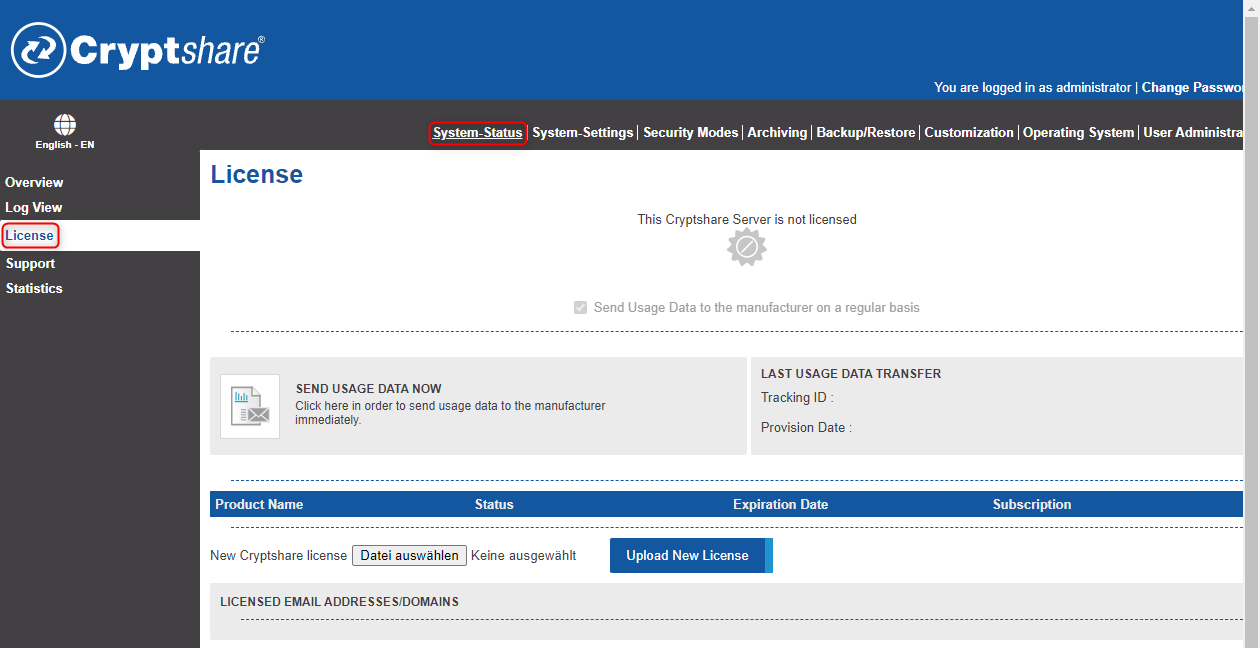
Task: Click the 'Datei auswählen' file selection button
Action: point(409,554)
